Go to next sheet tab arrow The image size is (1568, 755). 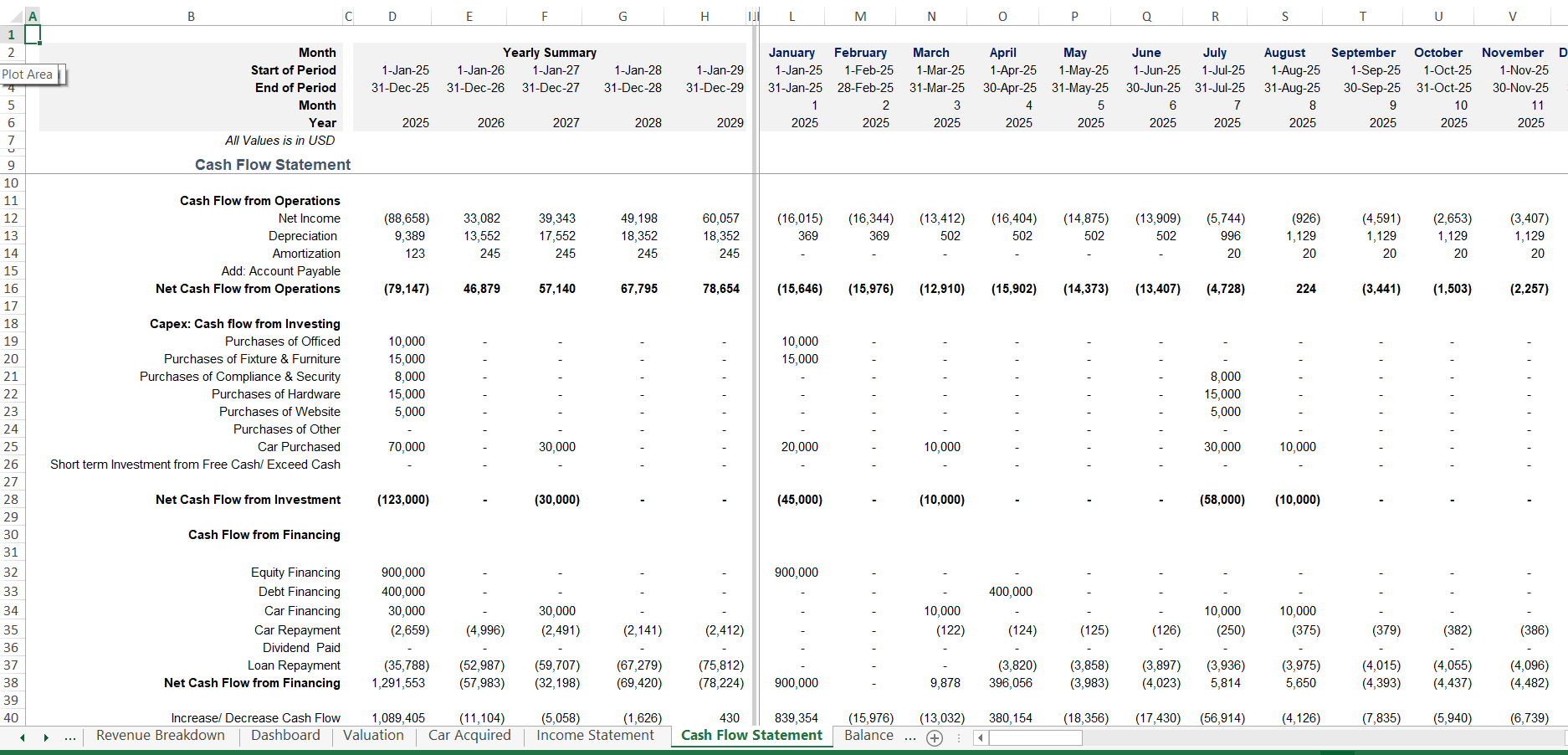pos(46,737)
